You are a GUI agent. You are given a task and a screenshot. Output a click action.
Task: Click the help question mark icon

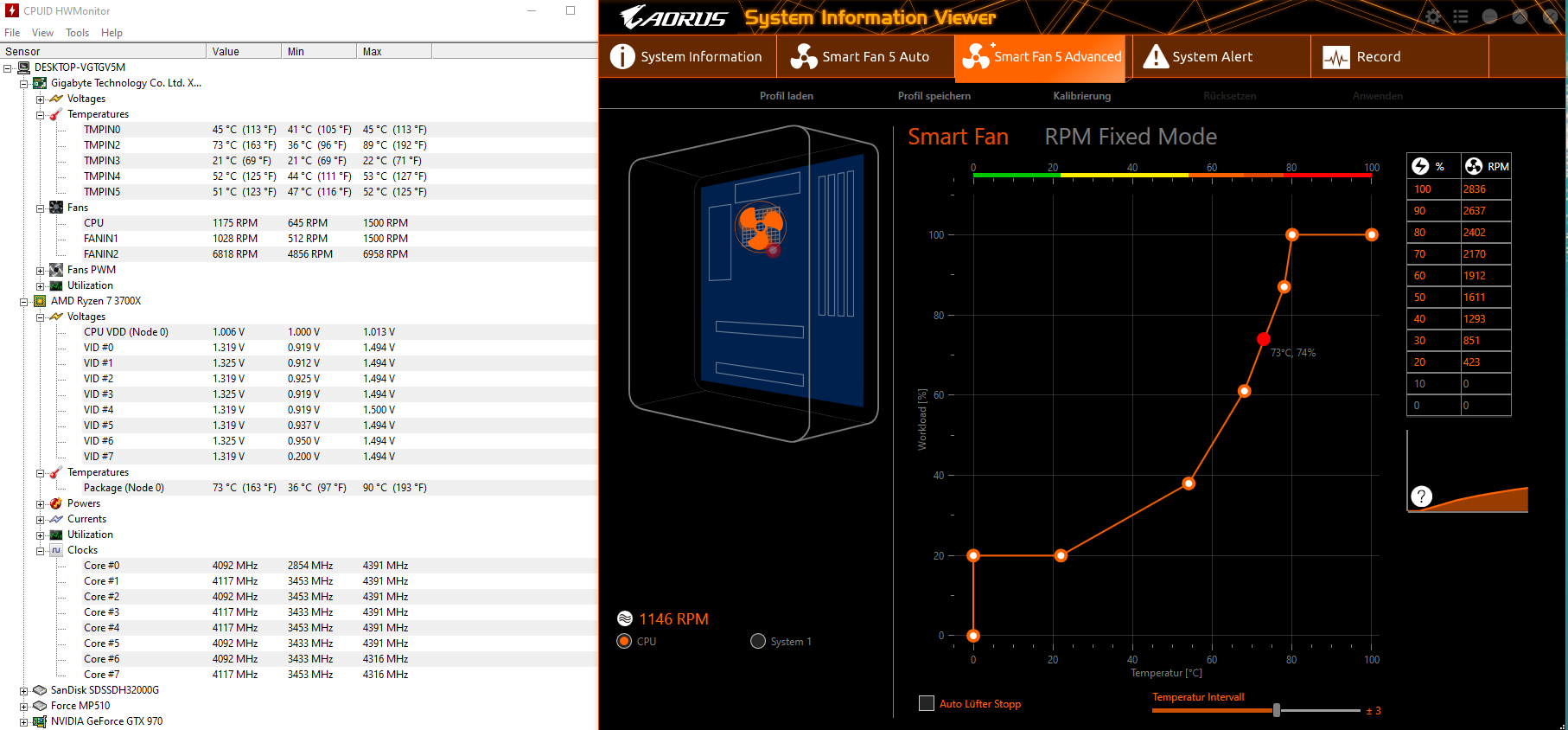coord(1421,496)
